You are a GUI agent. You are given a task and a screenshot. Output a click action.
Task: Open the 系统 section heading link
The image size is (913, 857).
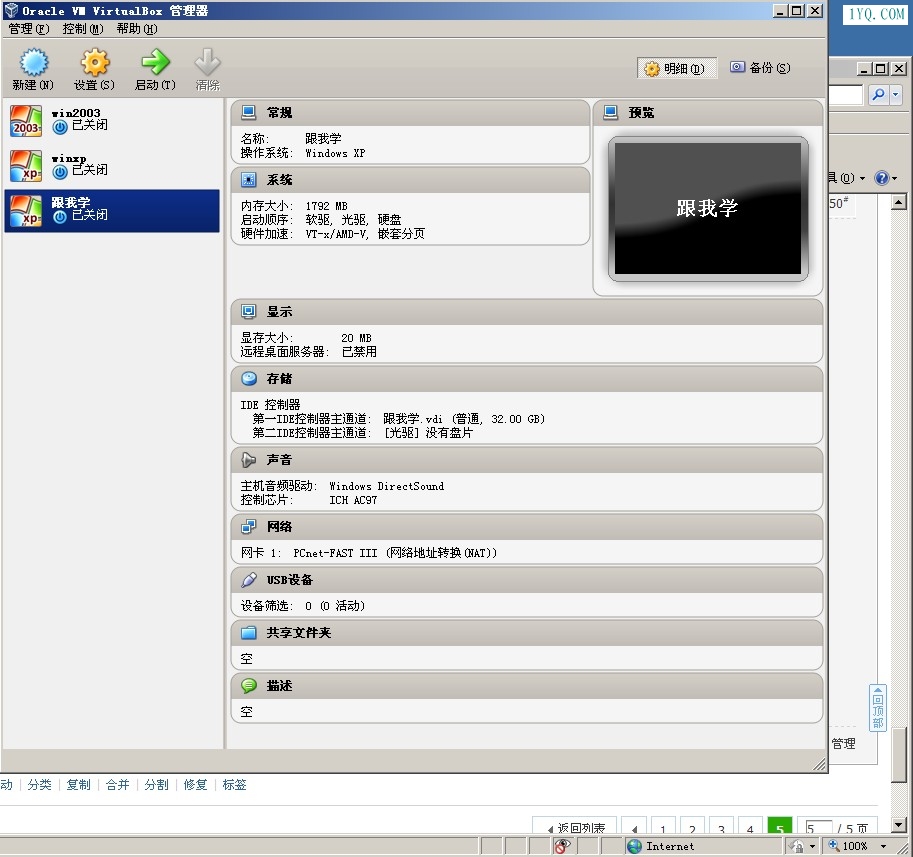click(279, 180)
